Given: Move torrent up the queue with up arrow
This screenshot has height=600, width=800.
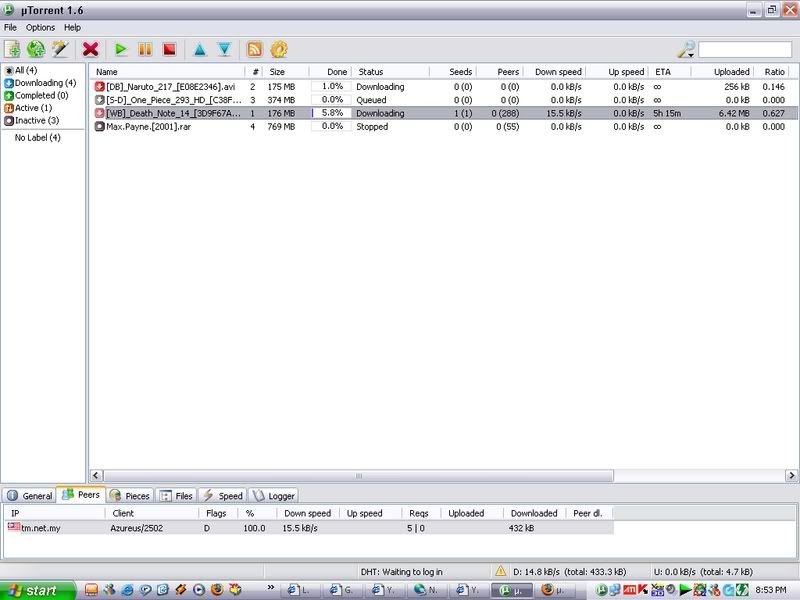Looking at the screenshot, I should 200,49.
